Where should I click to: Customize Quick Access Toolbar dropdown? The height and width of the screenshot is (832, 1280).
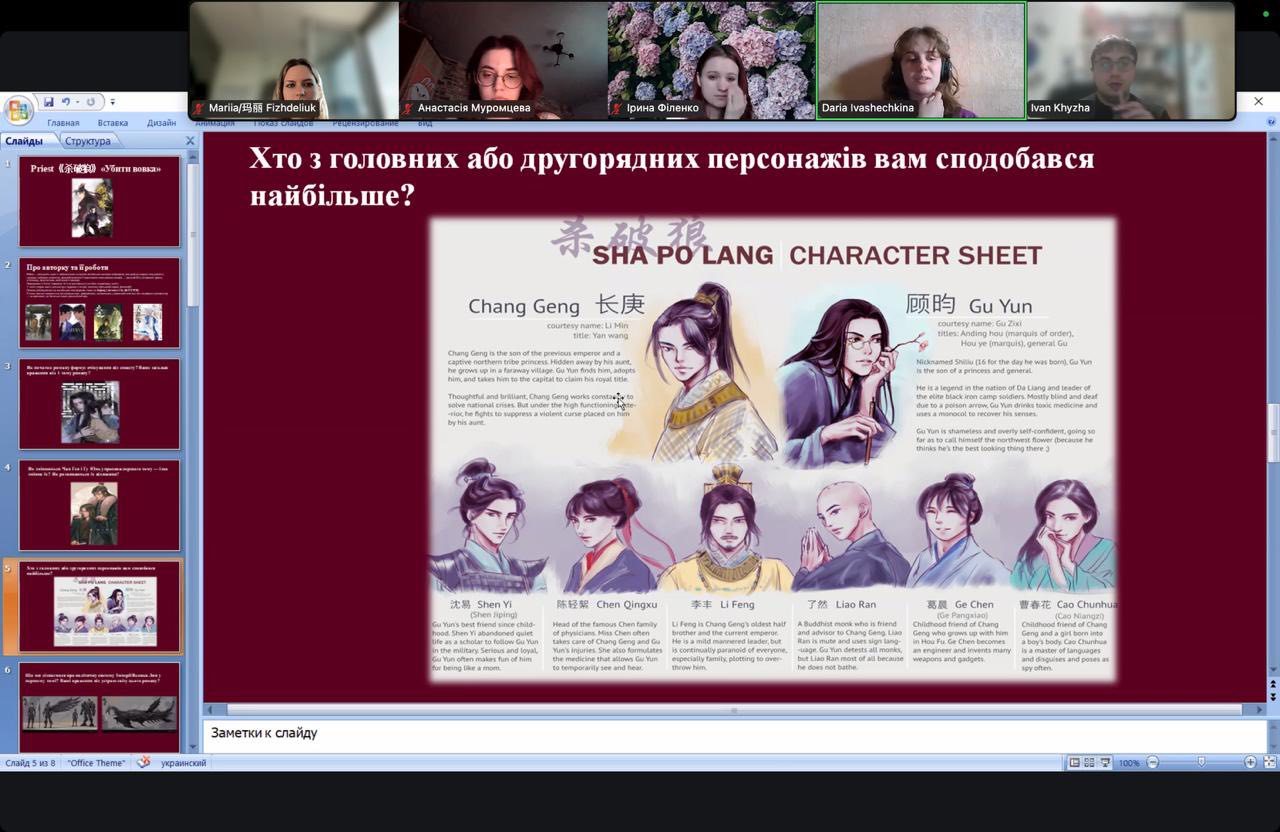[x=113, y=102]
